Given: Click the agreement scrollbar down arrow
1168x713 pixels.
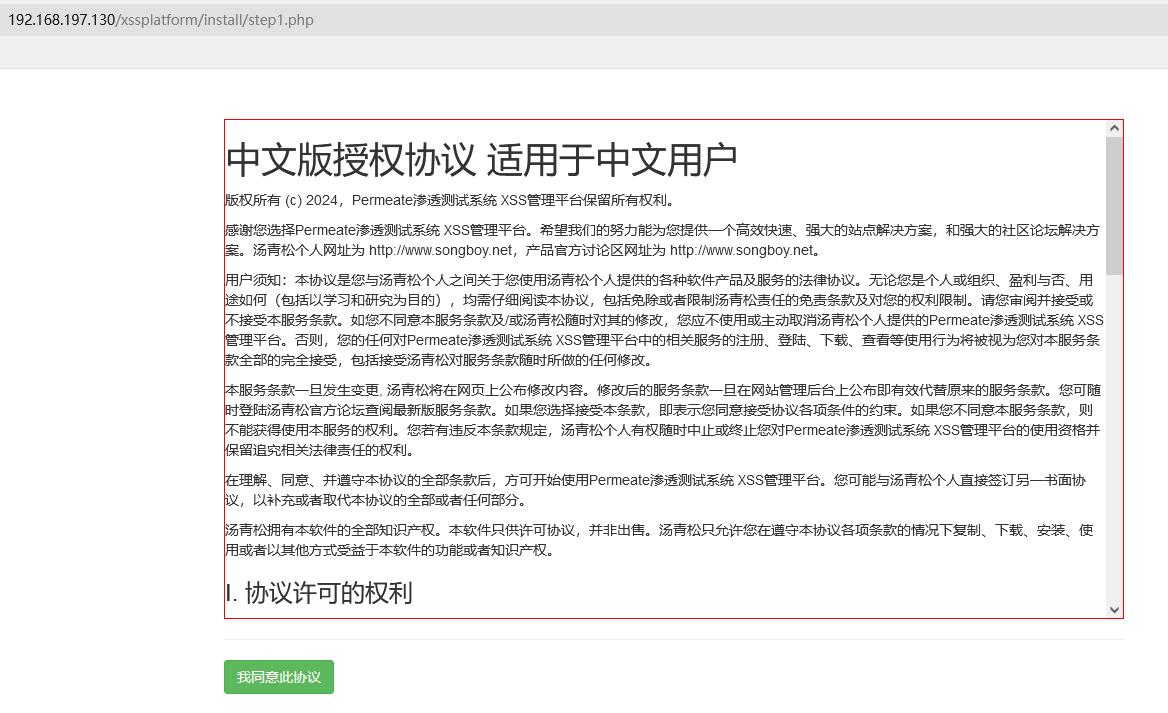Looking at the screenshot, I should coord(1114,609).
